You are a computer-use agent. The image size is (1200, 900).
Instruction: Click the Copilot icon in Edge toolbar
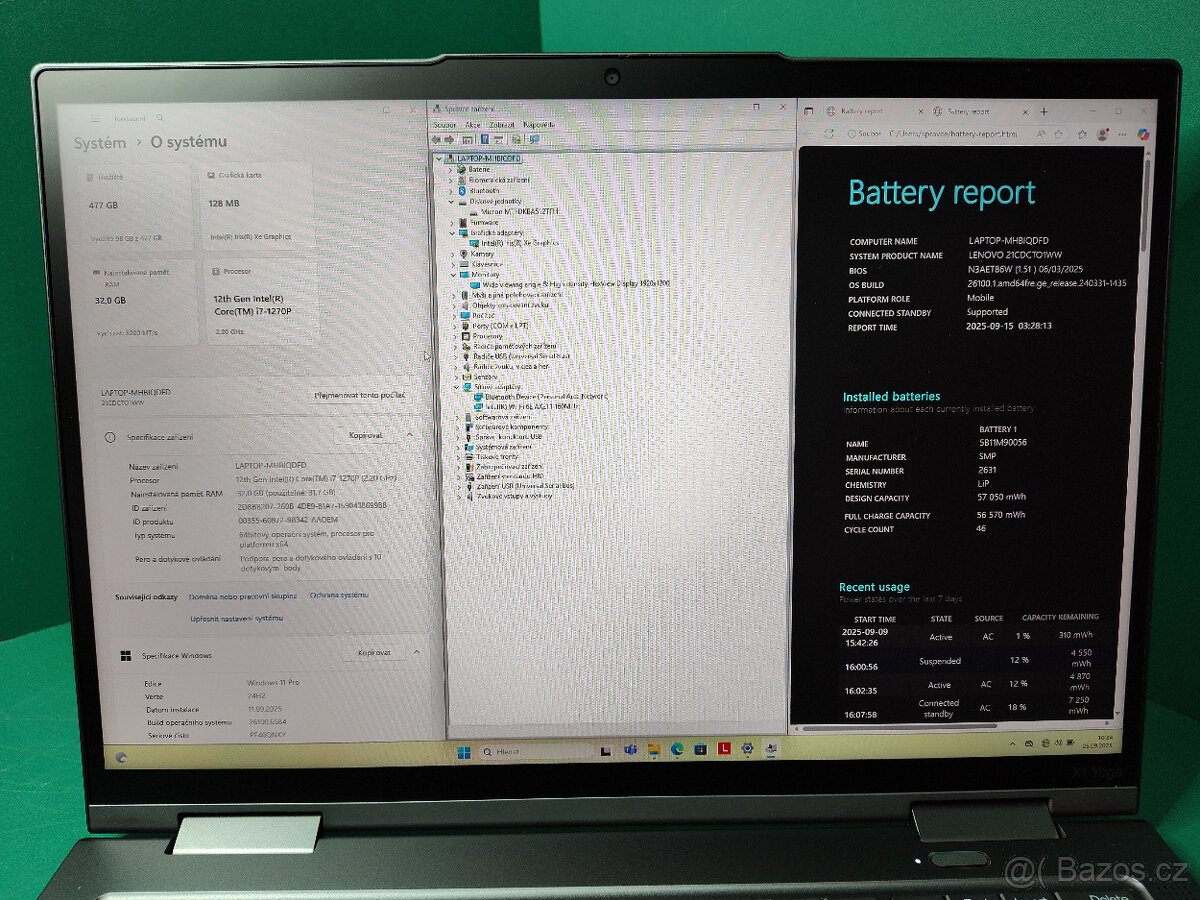pos(1143,134)
